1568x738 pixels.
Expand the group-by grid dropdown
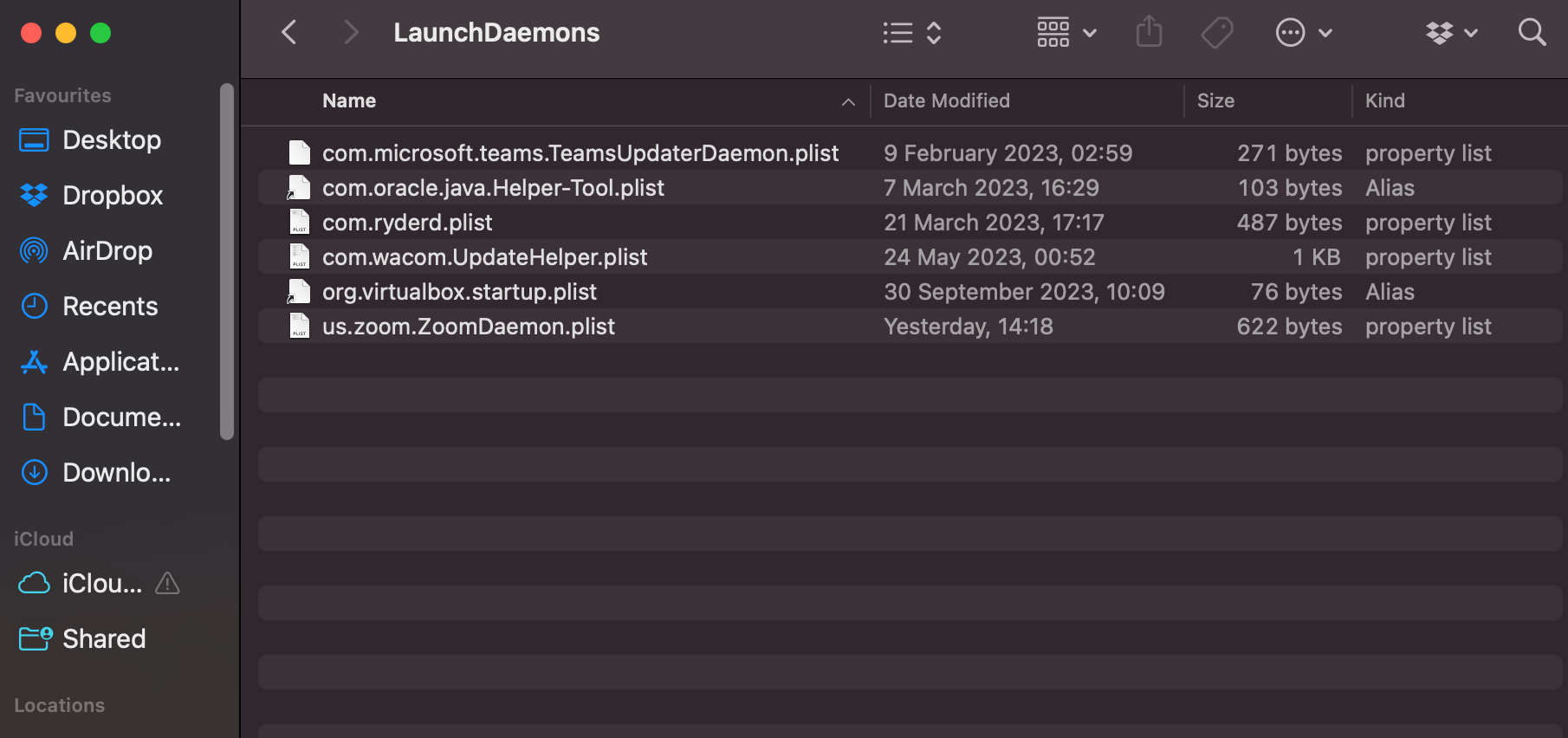tap(1066, 33)
